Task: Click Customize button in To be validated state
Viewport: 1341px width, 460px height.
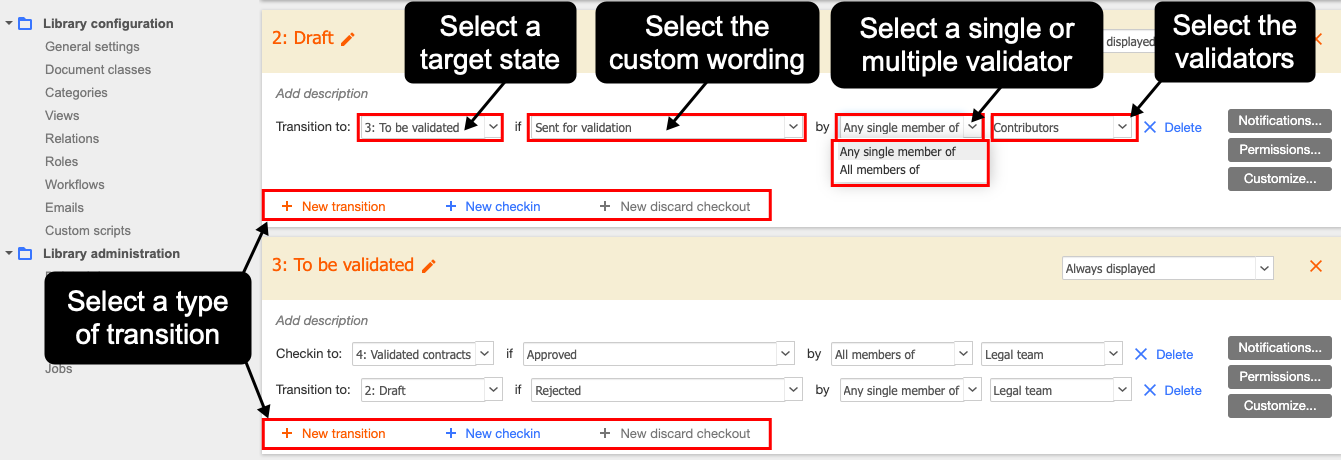Action: pos(1279,405)
